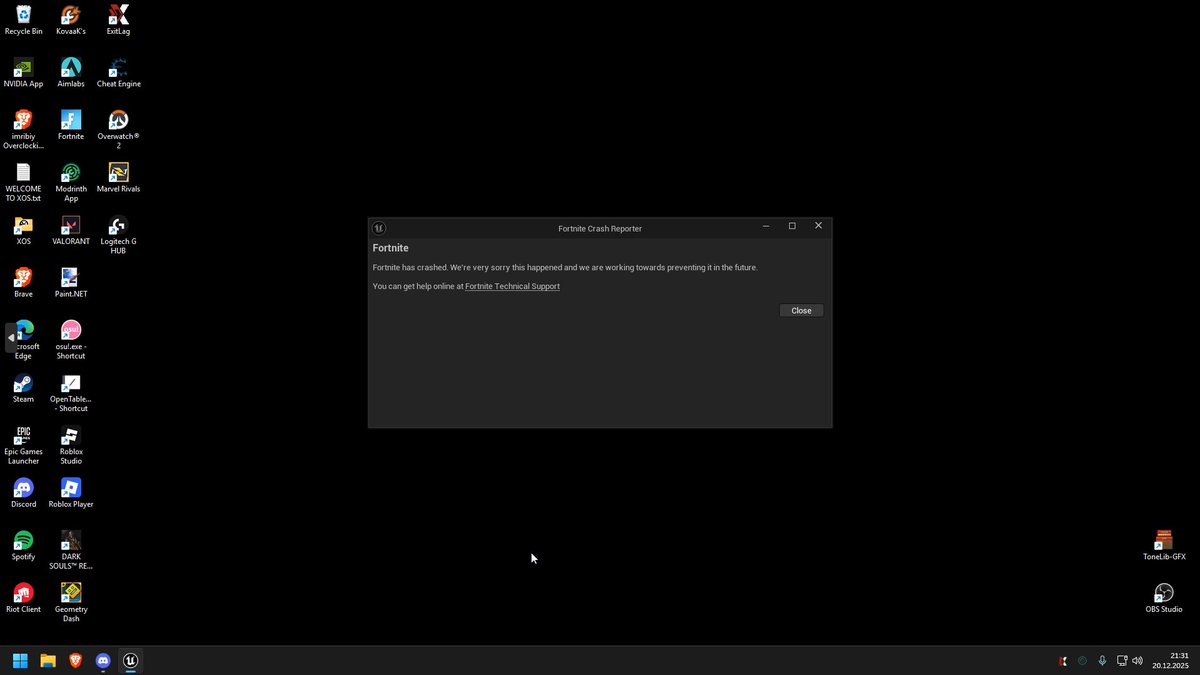This screenshot has height=675, width=1200.
Task: Select the DARK SOULS desktop shortcut
Action: (71, 551)
